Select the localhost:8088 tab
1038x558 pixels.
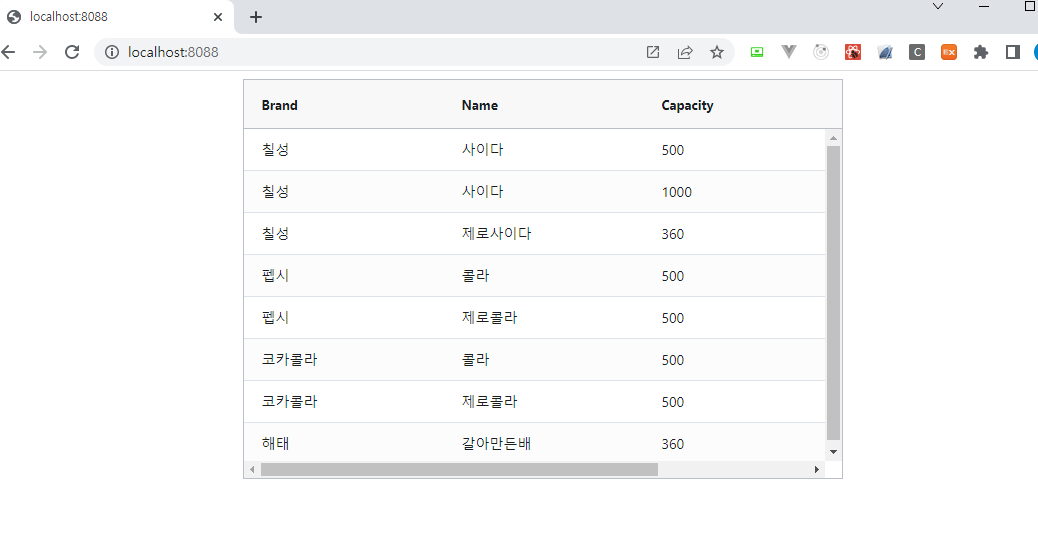[x=117, y=17]
